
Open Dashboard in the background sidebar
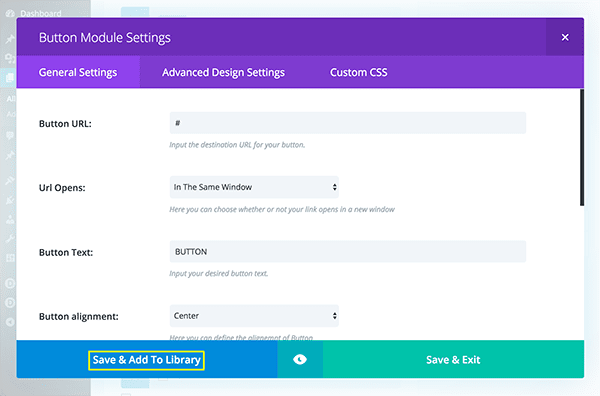pos(41,13)
